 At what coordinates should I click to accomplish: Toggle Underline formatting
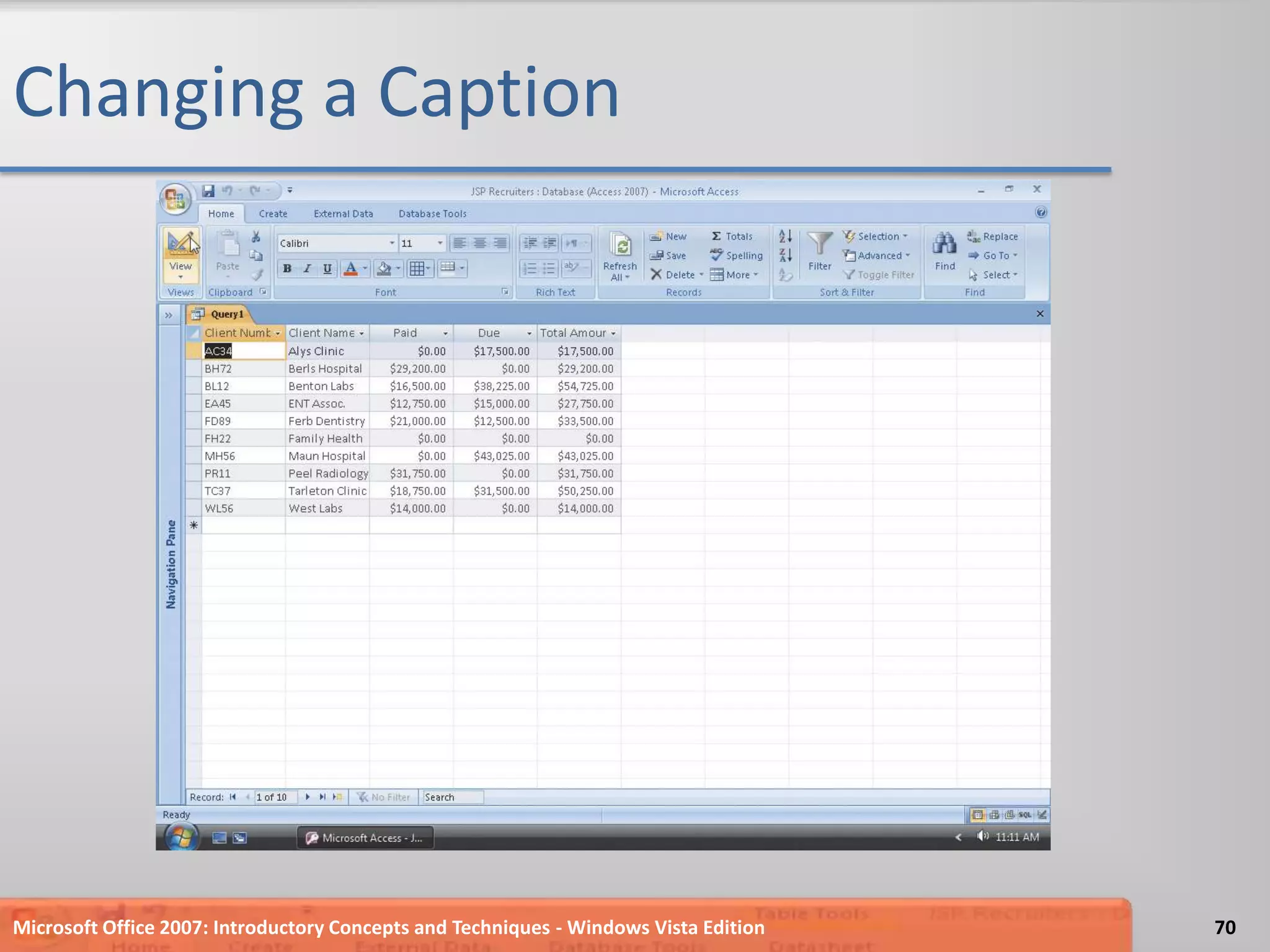327,268
